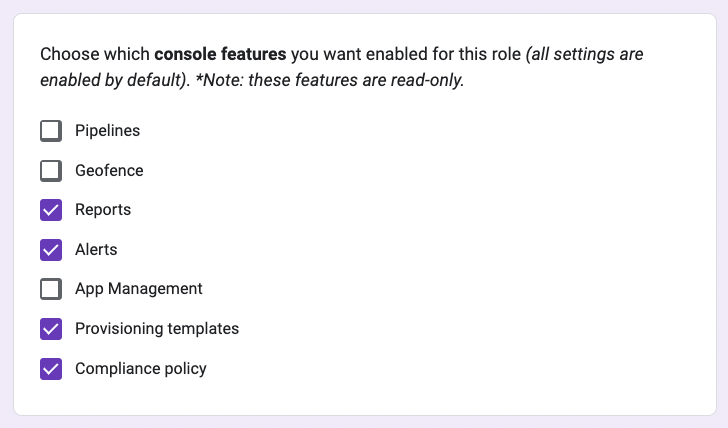This screenshot has height=428, width=728.
Task: Click the Pipelines label text
Action: pyautogui.click(x=107, y=131)
